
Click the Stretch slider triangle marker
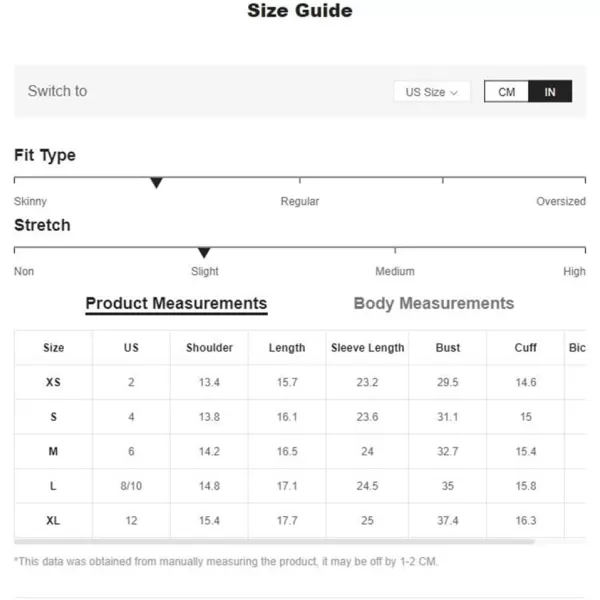(x=204, y=253)
